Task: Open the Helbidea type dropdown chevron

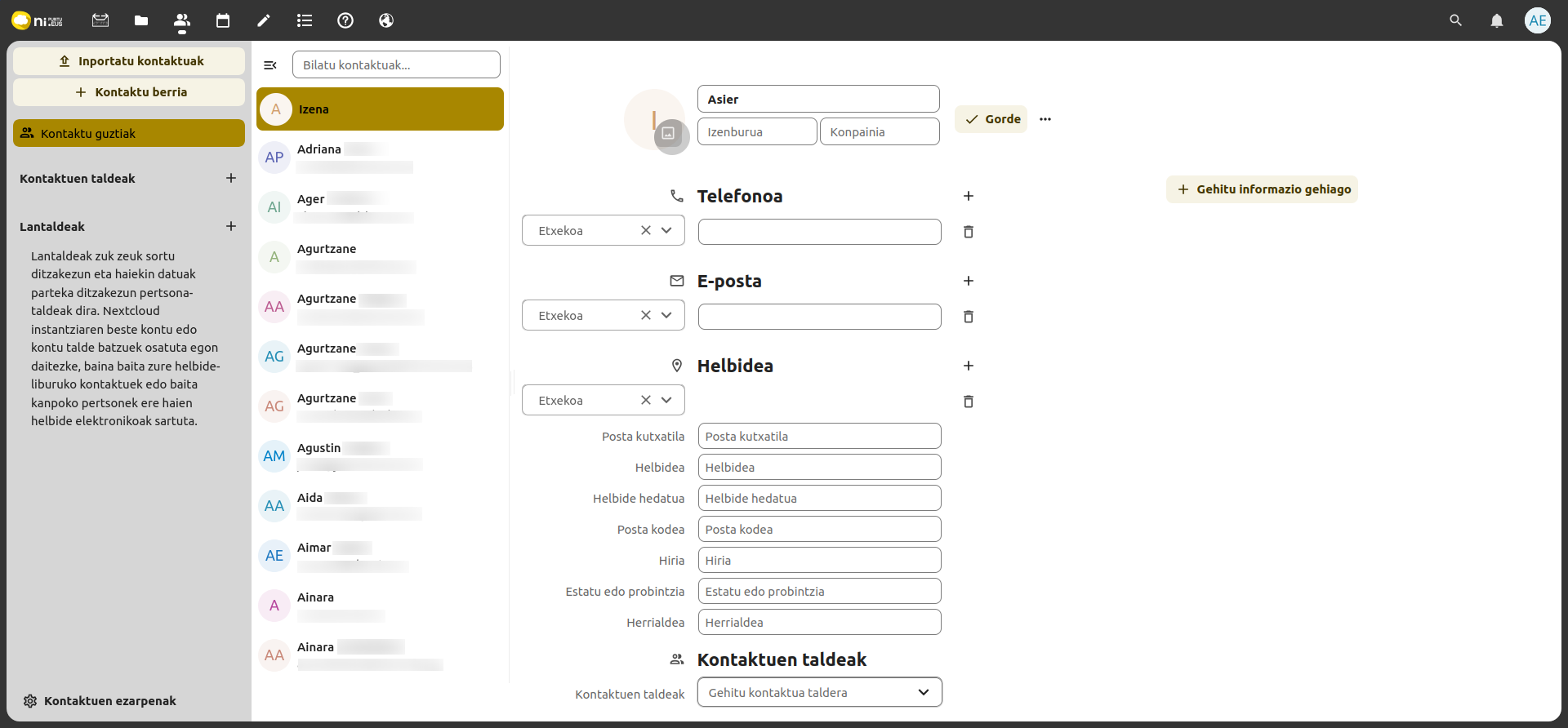Action: point(666,401)
